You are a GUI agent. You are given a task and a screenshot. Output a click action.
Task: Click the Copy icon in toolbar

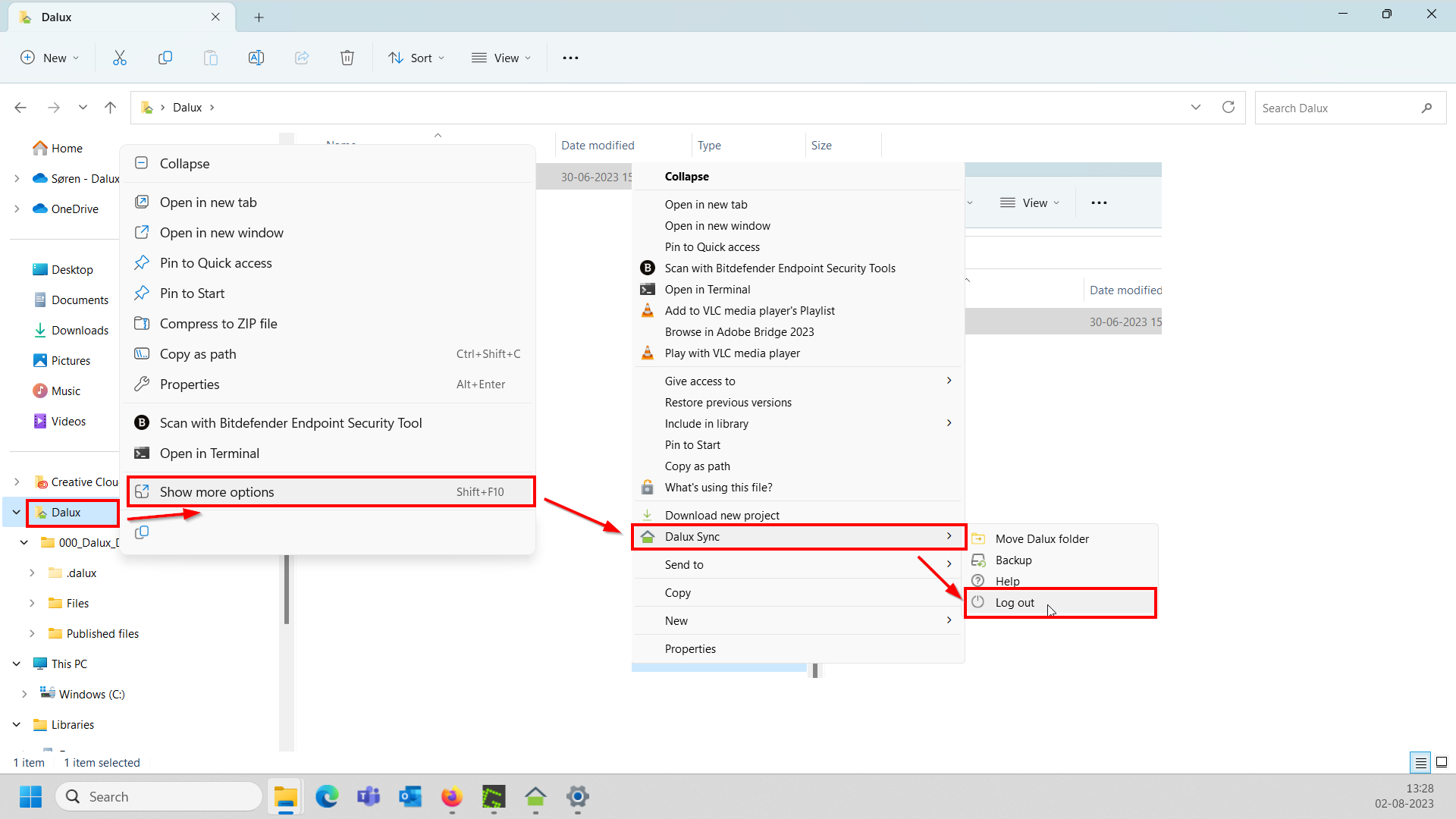point(165,58)
